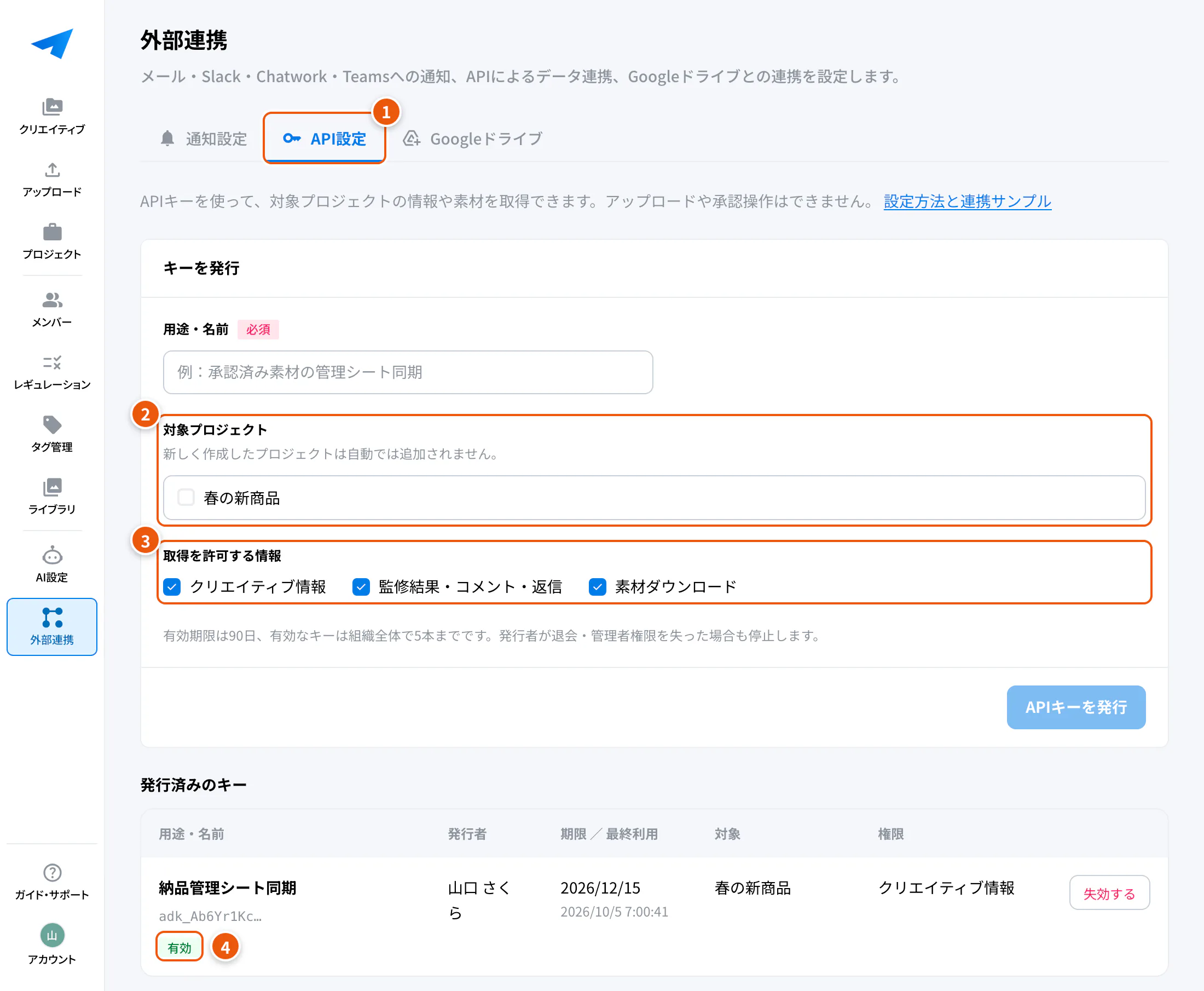This screenshot has height=991, width=1204.
Task: Select 外部連携 in the sidebar
Action: (x=52, y=627)
